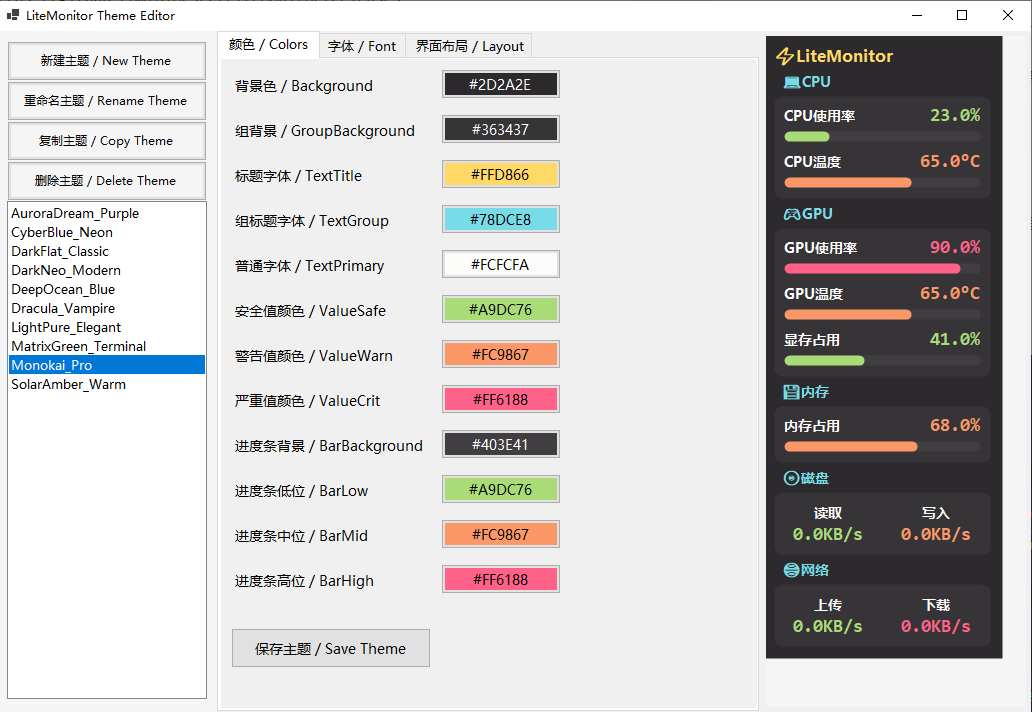Viewport: 1032px width, 712px height.
Task: Click the disk group icon in preview
Action: [x=791, y=479]
